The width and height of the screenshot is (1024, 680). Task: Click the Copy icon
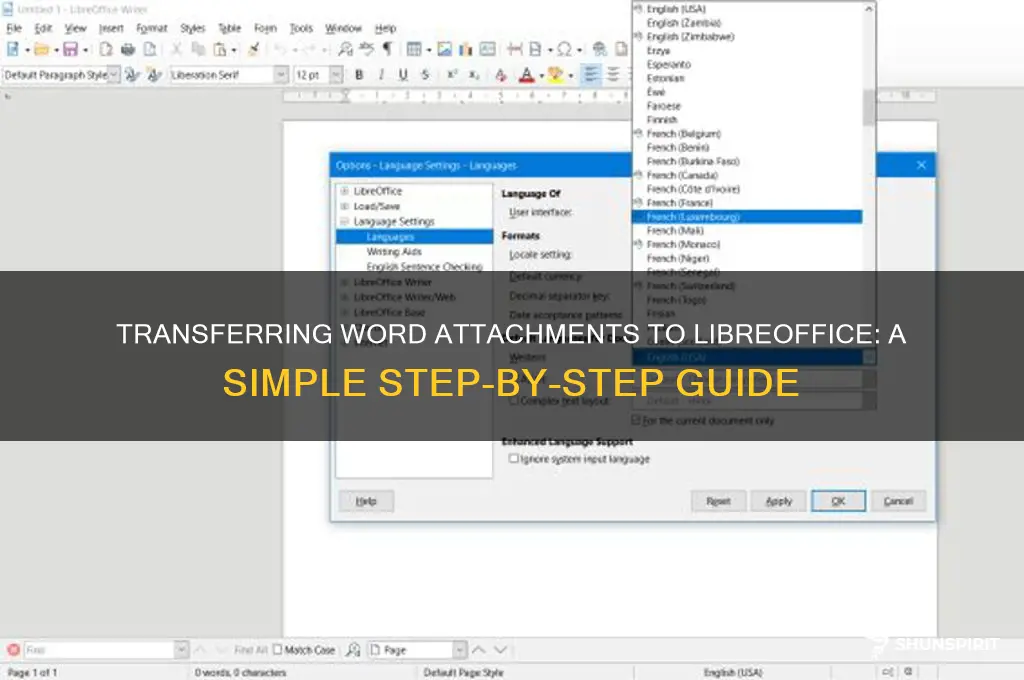(198, 49)
